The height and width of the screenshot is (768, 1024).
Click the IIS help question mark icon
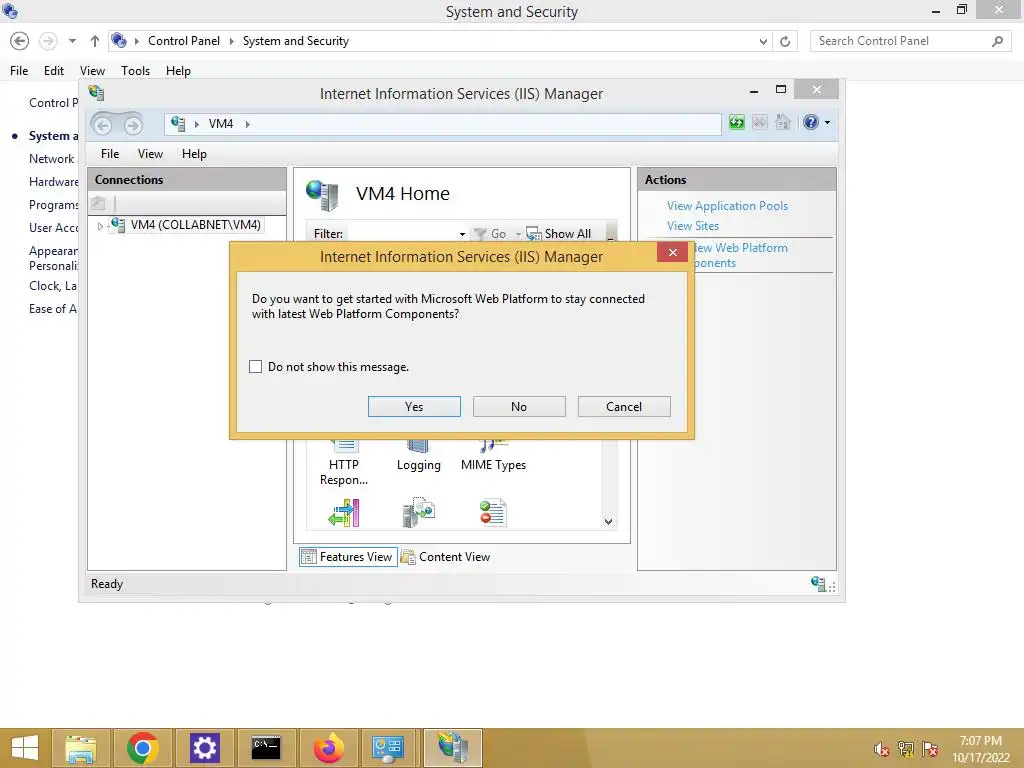pyautogui.click(x=810, y=122)
